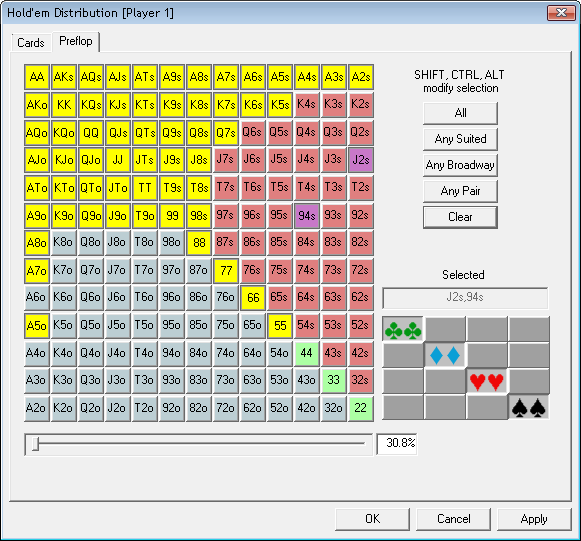This screenshot has width=581, height=541.
Task: Toggle the 88 hand cell
Action: click(x=199, y=243)
